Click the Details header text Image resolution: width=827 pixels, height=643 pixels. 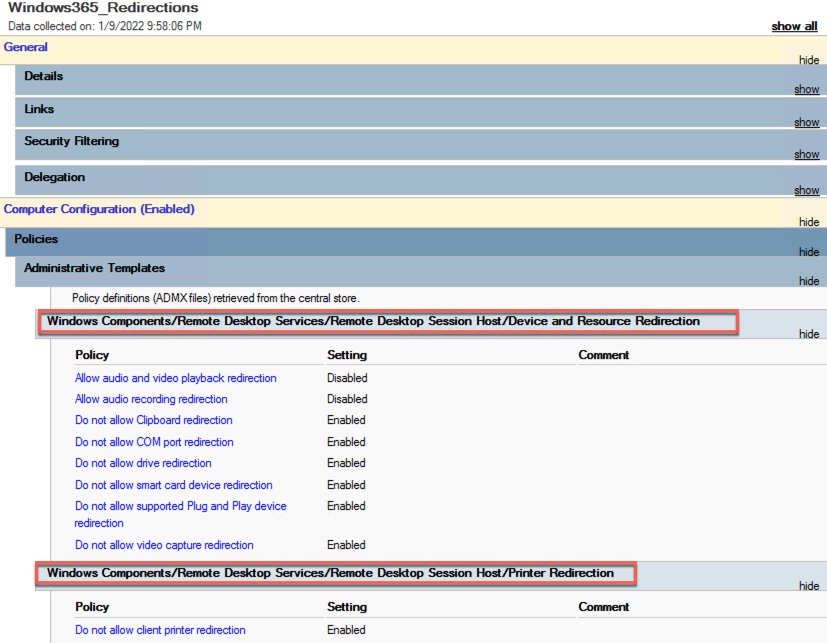coord(43,76)
